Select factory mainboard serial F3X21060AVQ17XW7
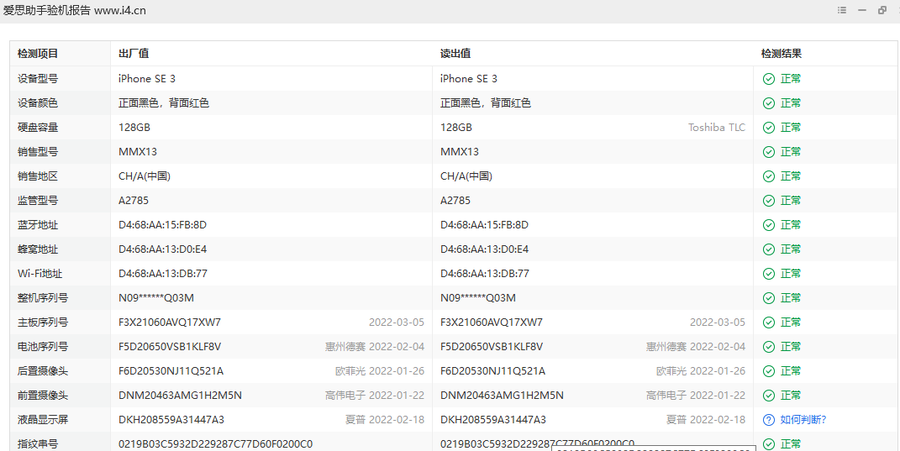Screen dimensions: 900x451 pyautogui.click(x=169, y=322)
